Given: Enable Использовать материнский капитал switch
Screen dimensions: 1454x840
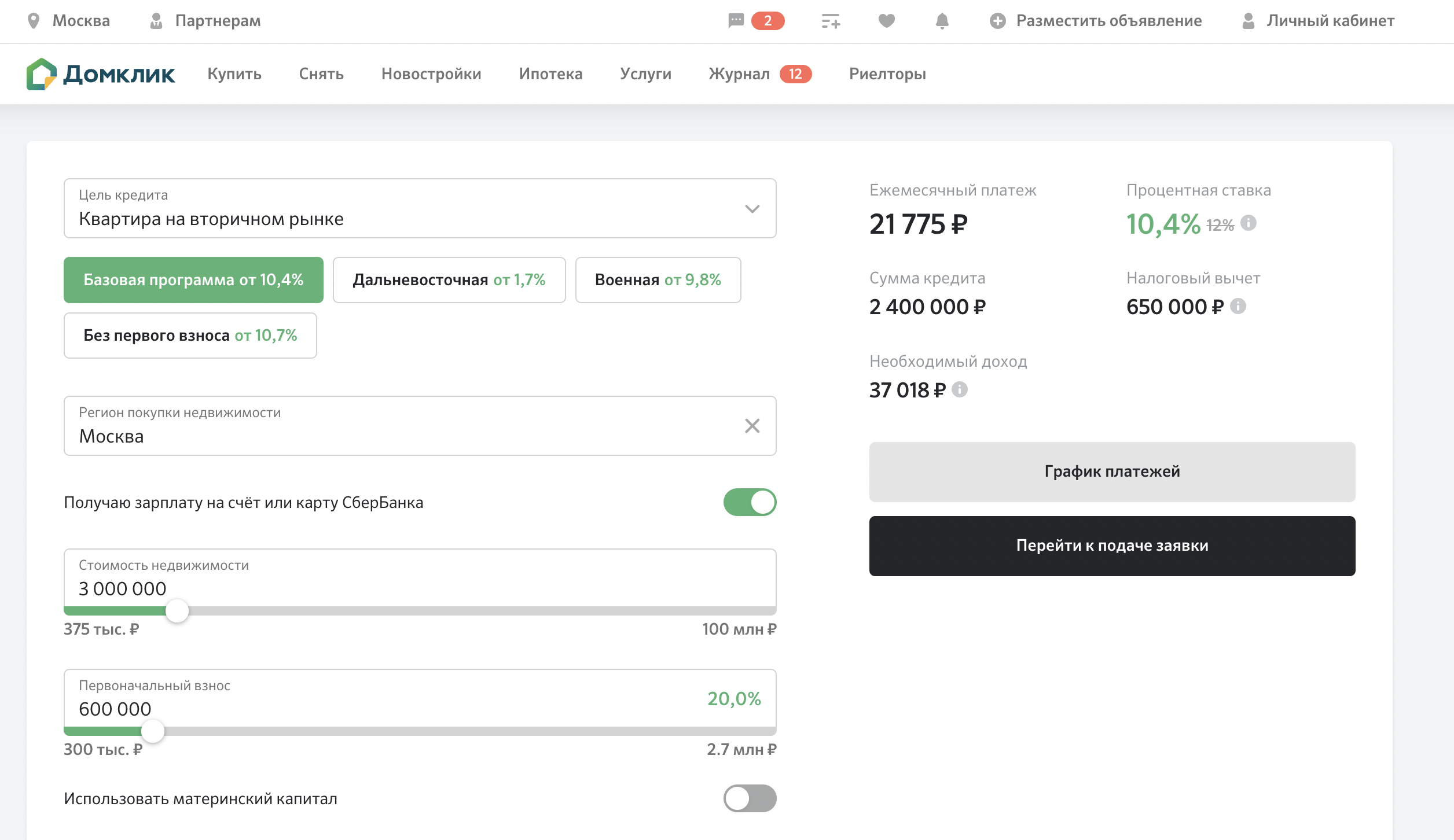Looking at the screenshot, I should coord(750,798).
